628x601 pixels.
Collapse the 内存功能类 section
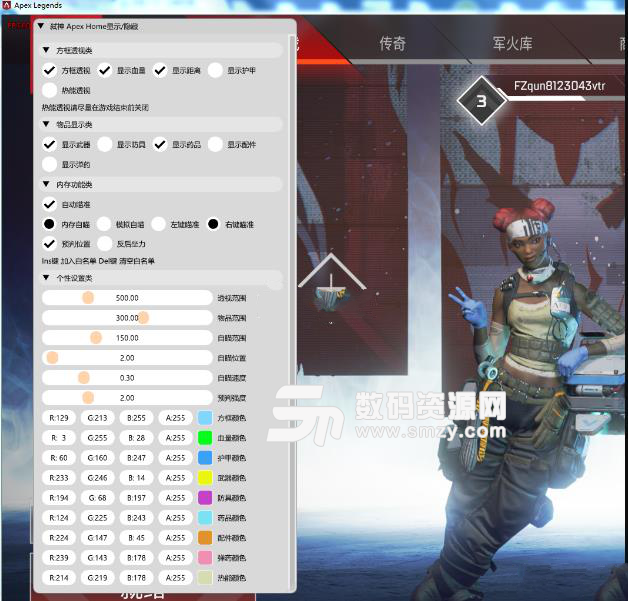[46, 184]
